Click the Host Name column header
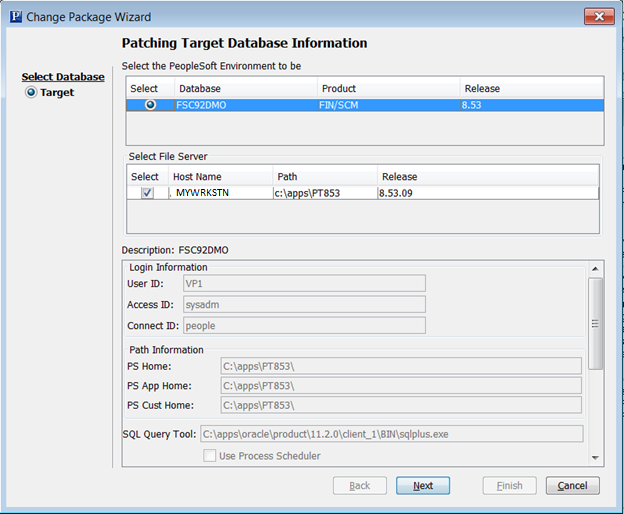The height and width of the screenshot is (514, 624). click(220, 177)
